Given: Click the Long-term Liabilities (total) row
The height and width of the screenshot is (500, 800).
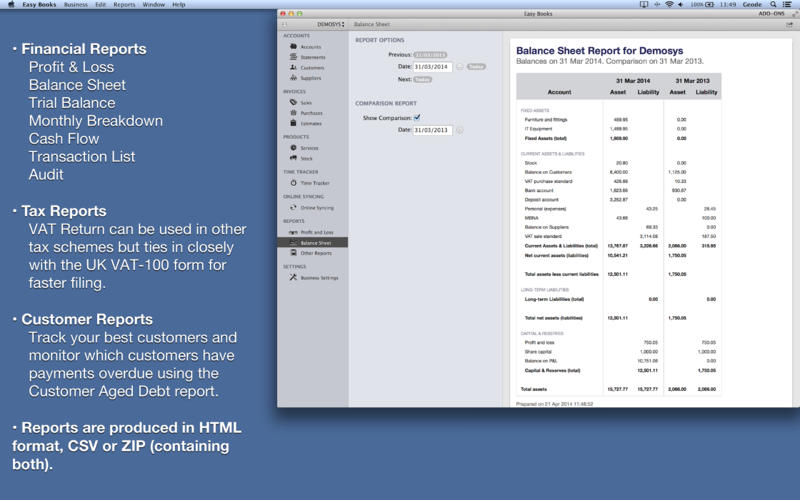Looking at the screenshot, I should (619, 299).
